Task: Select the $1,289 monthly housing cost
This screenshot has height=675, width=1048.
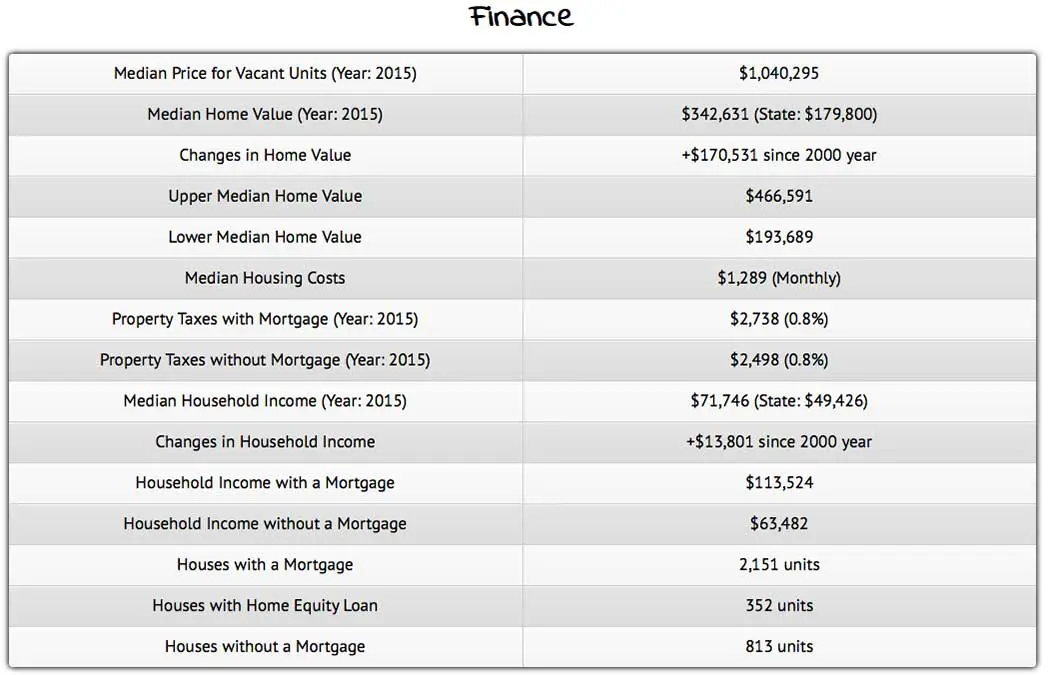Action: coord(779,278)
